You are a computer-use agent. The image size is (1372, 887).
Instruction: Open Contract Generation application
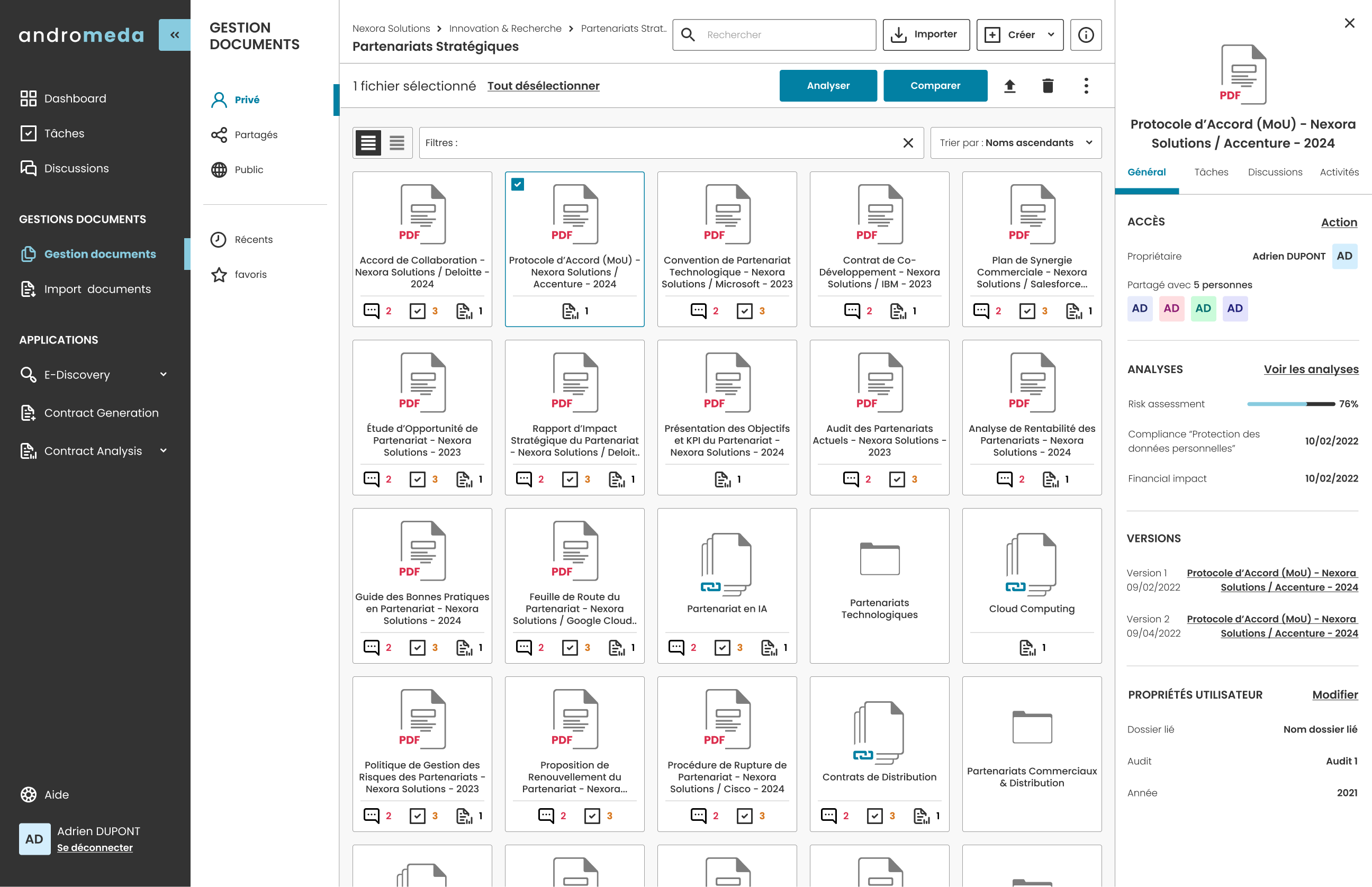point(89,412)
